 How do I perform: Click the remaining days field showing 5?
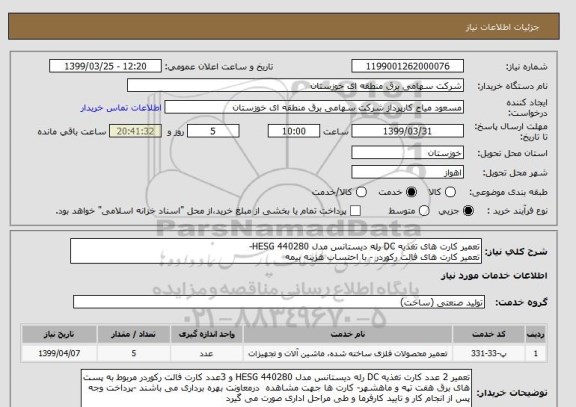tap(213, 131)
